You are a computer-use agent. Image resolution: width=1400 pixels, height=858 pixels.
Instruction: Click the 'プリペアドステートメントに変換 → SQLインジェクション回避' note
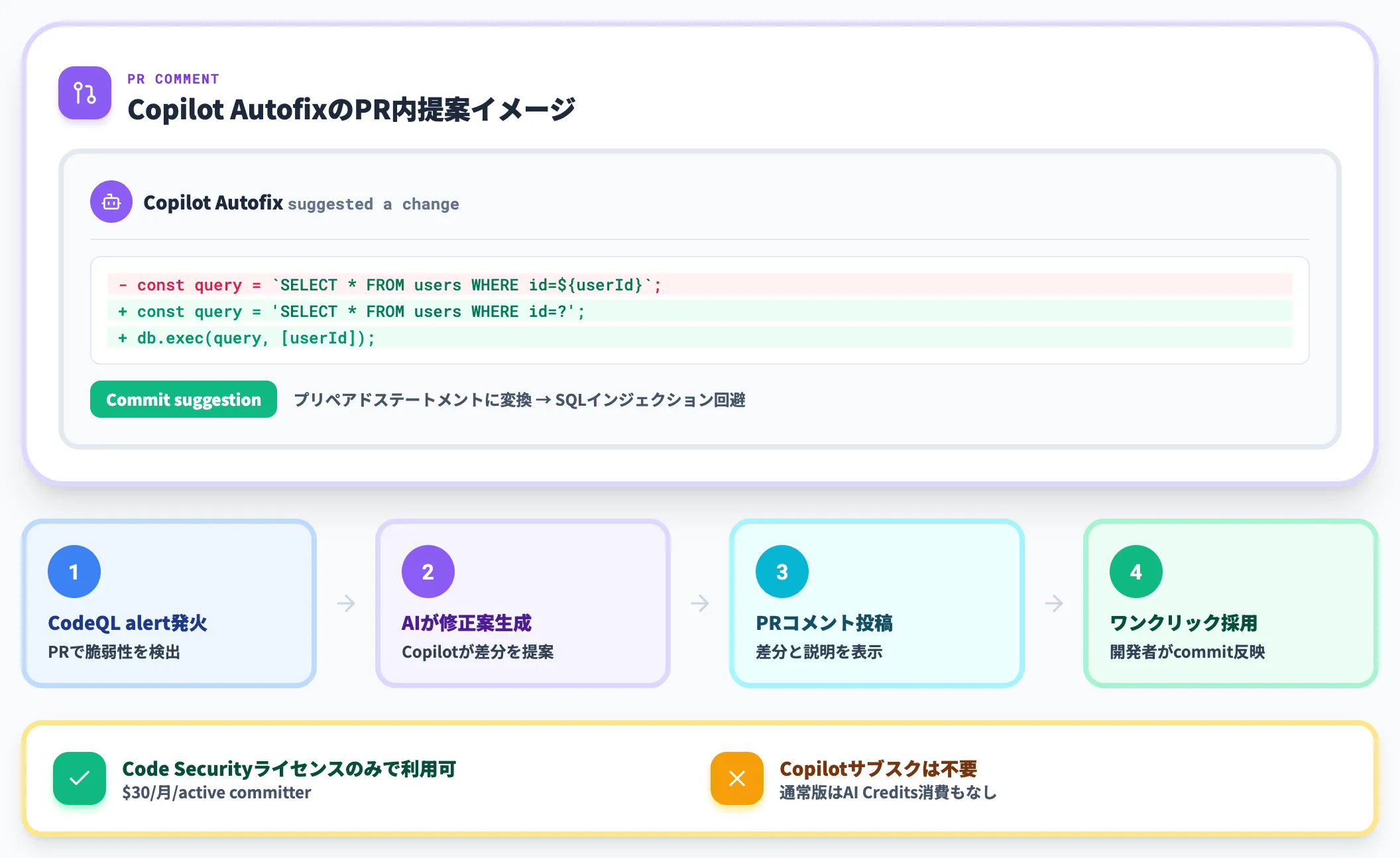(519, 400)
